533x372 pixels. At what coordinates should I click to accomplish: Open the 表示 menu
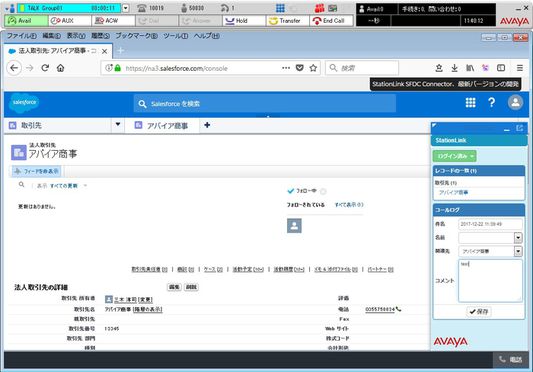pos(76,35)
